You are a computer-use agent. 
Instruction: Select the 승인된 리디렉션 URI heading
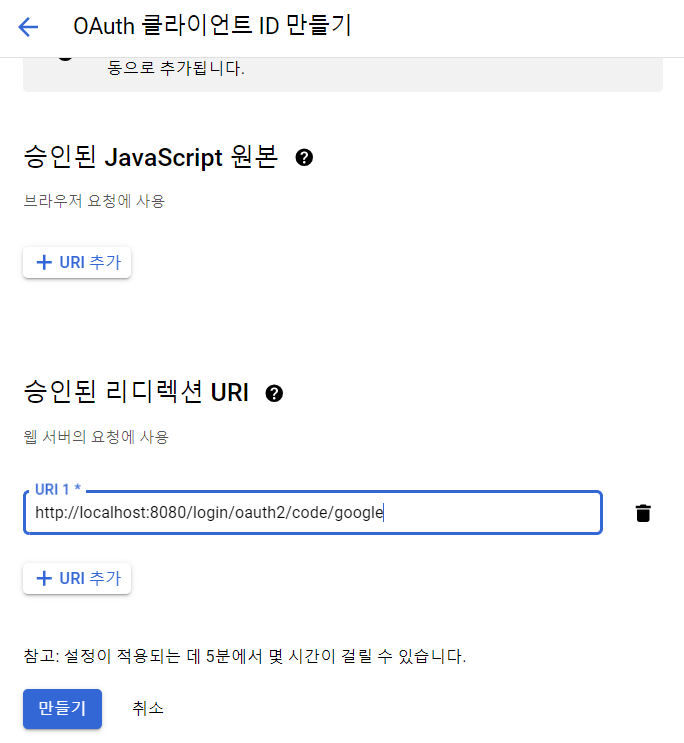[x=136, y=392]
